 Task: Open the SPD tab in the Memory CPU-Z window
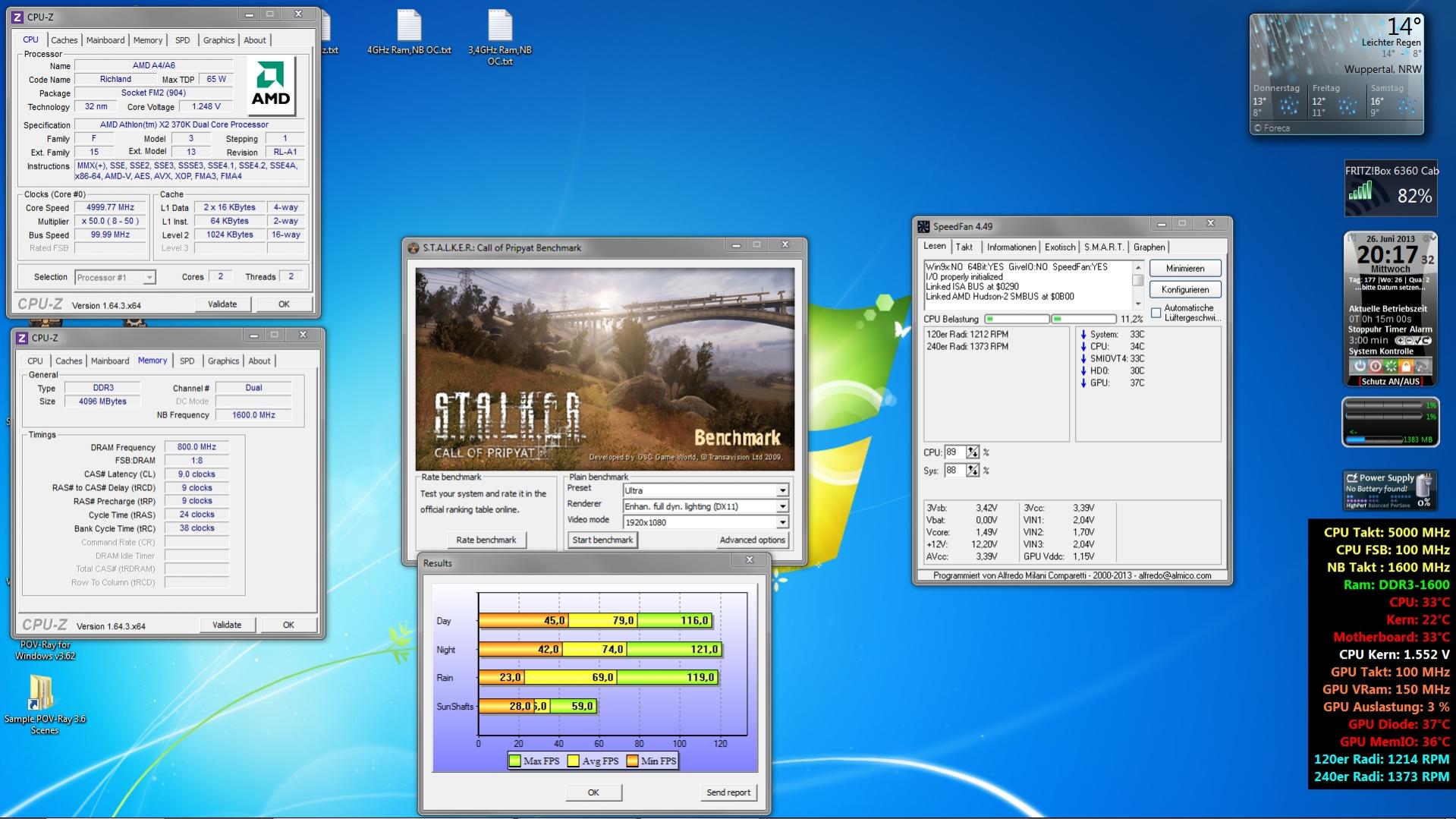pos(187,361)
